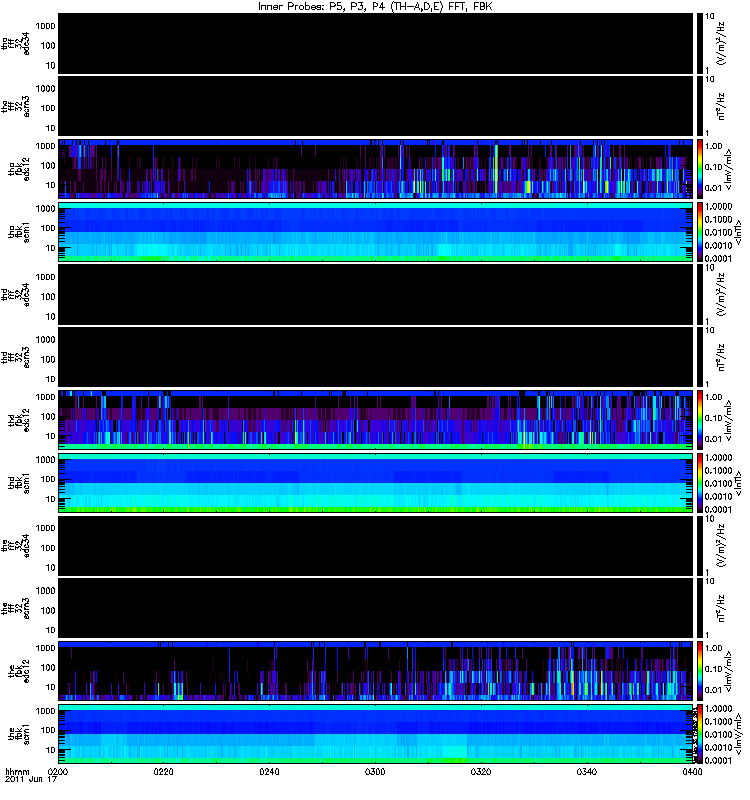
Task: Click the 0400 time axis tick label
Action: coord(692,771)
